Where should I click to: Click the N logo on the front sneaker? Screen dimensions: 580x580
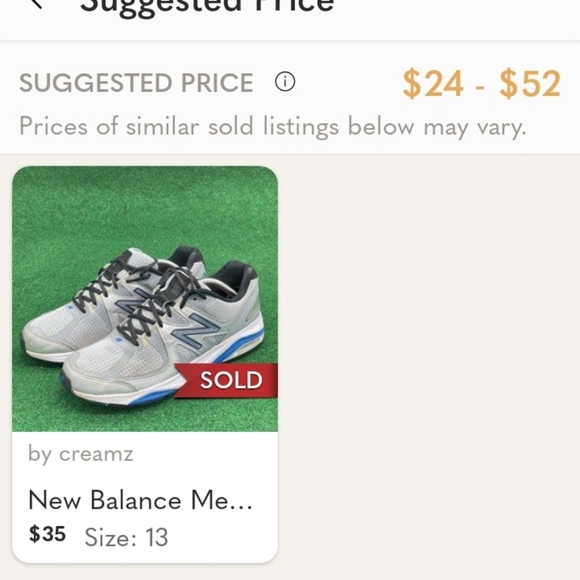196,330
